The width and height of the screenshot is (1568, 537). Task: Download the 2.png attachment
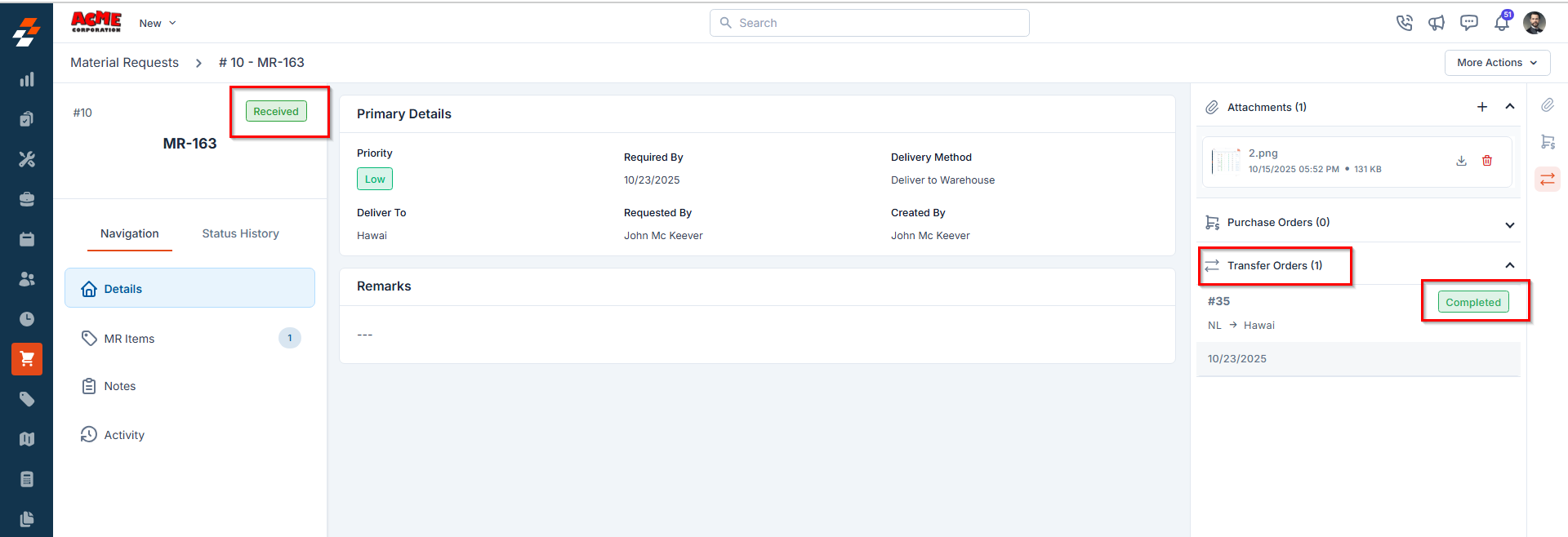1462,161
